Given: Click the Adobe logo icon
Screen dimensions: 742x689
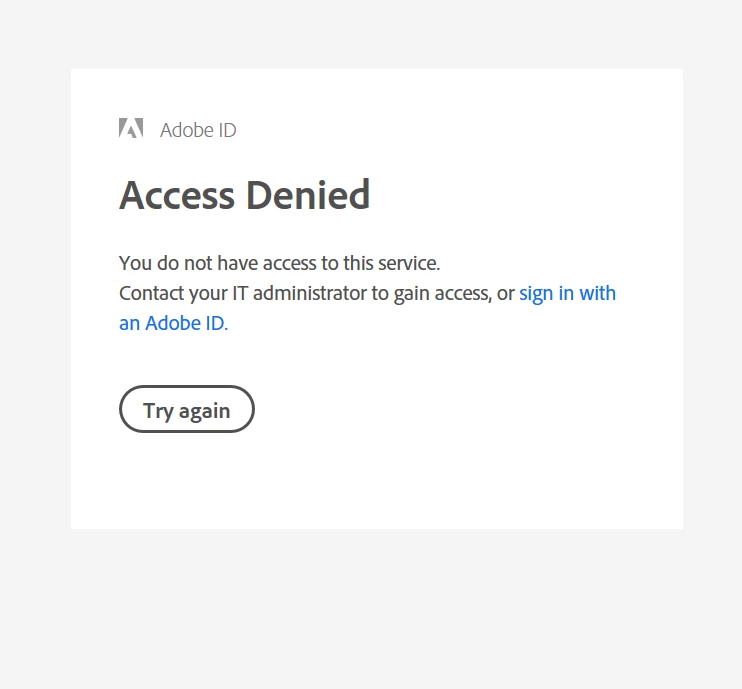Looking at the screenshot, I should pyautogui.click(x=131, y=128).
